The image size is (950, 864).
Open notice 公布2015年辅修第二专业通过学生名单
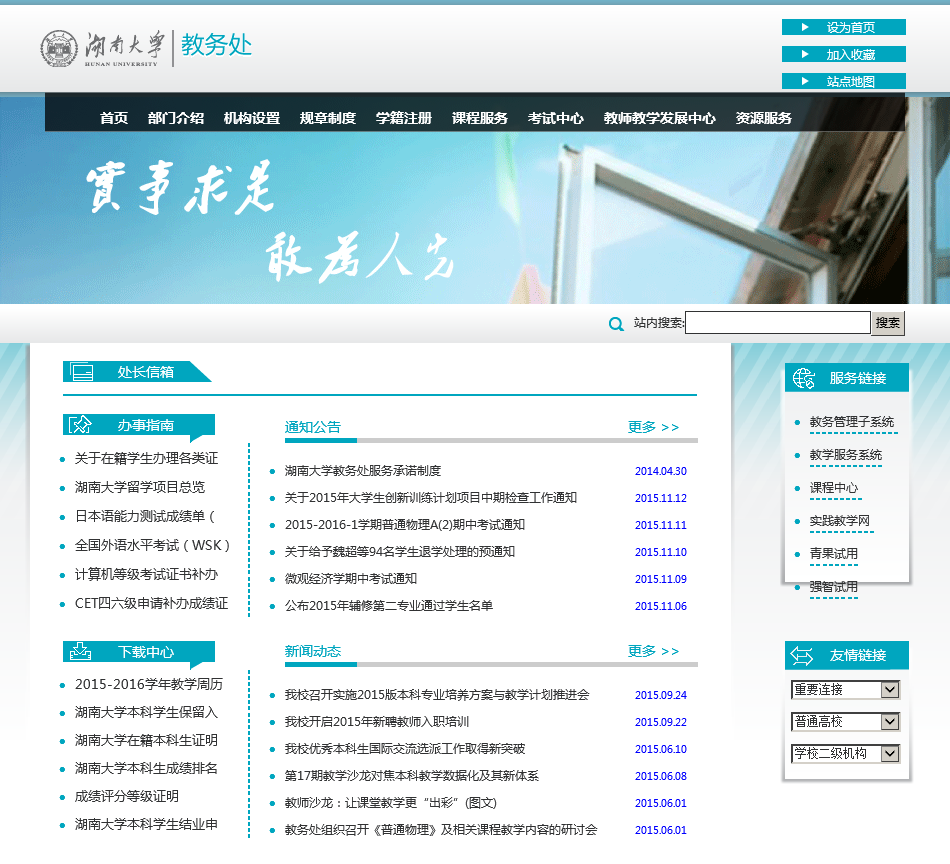pyautogui.click(x=389, y=606)
